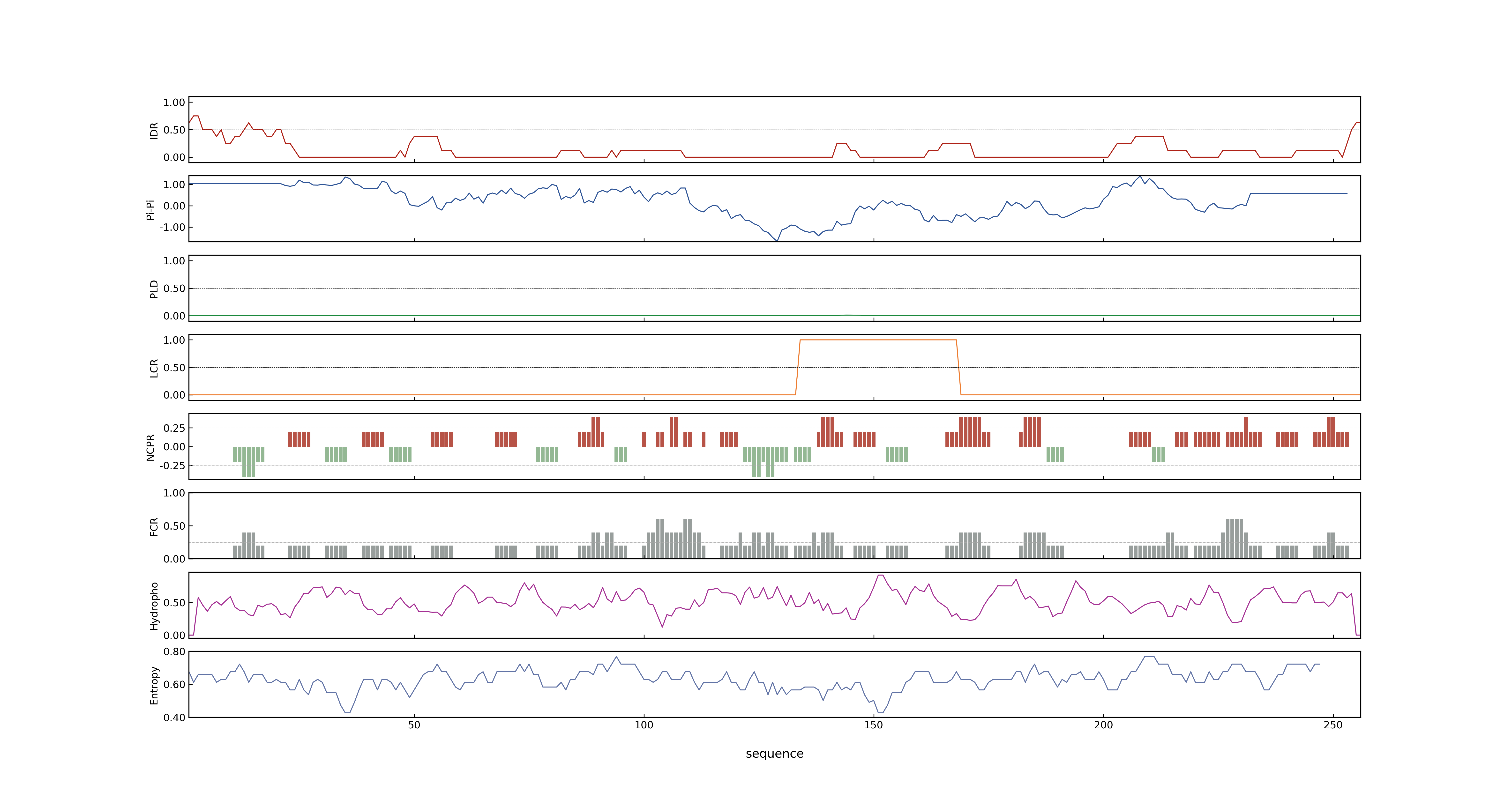The height and width of the screenshot is (806, 1512).
Task: Click the Pi-Pi curve minimum near 130
Action: pyautogui.click(x=777, y=241)
